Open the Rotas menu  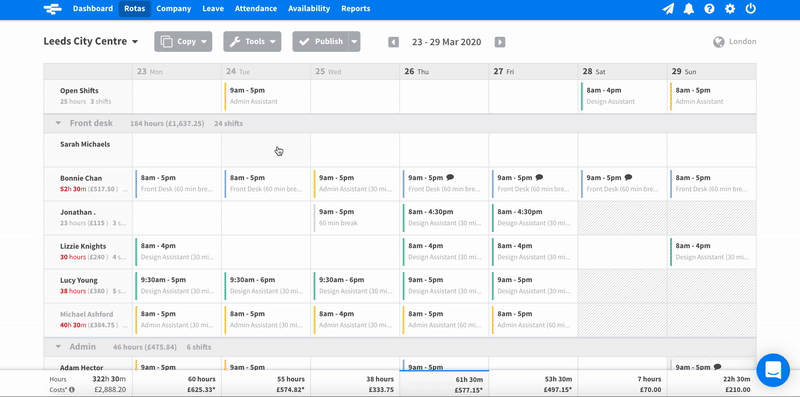(135, 9)
